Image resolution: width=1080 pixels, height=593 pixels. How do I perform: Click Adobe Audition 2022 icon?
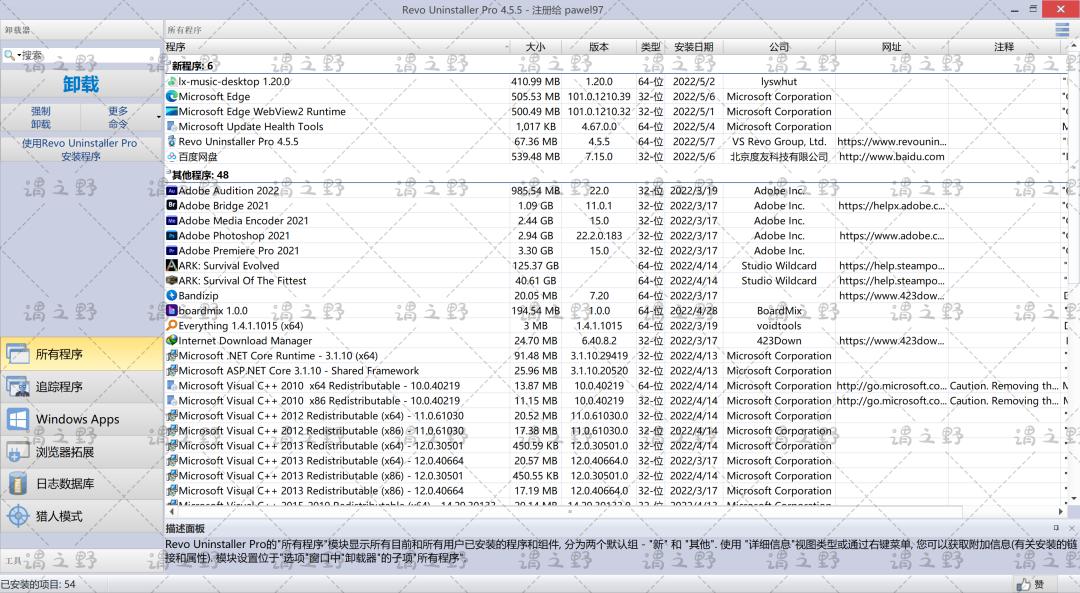(x=172, y=191)
